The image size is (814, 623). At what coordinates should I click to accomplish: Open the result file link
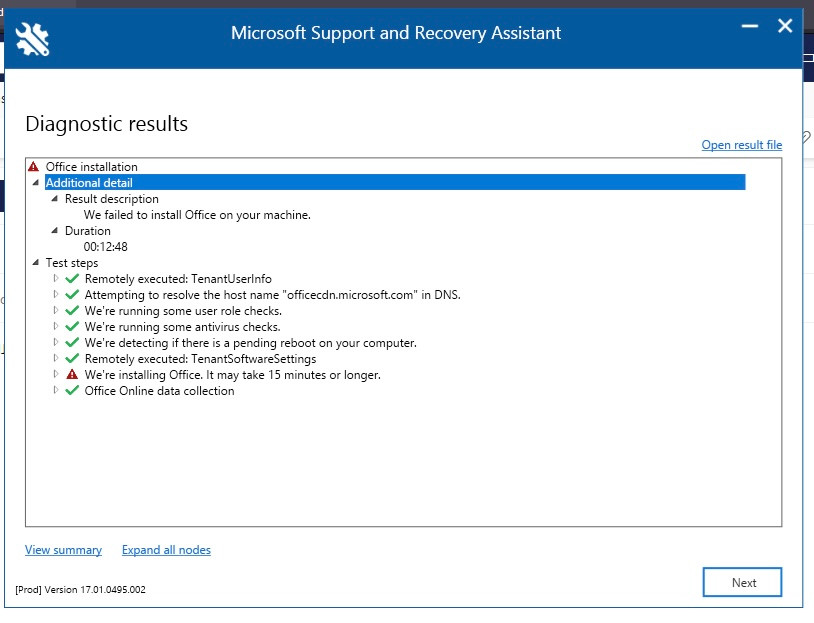click(742, 145)
